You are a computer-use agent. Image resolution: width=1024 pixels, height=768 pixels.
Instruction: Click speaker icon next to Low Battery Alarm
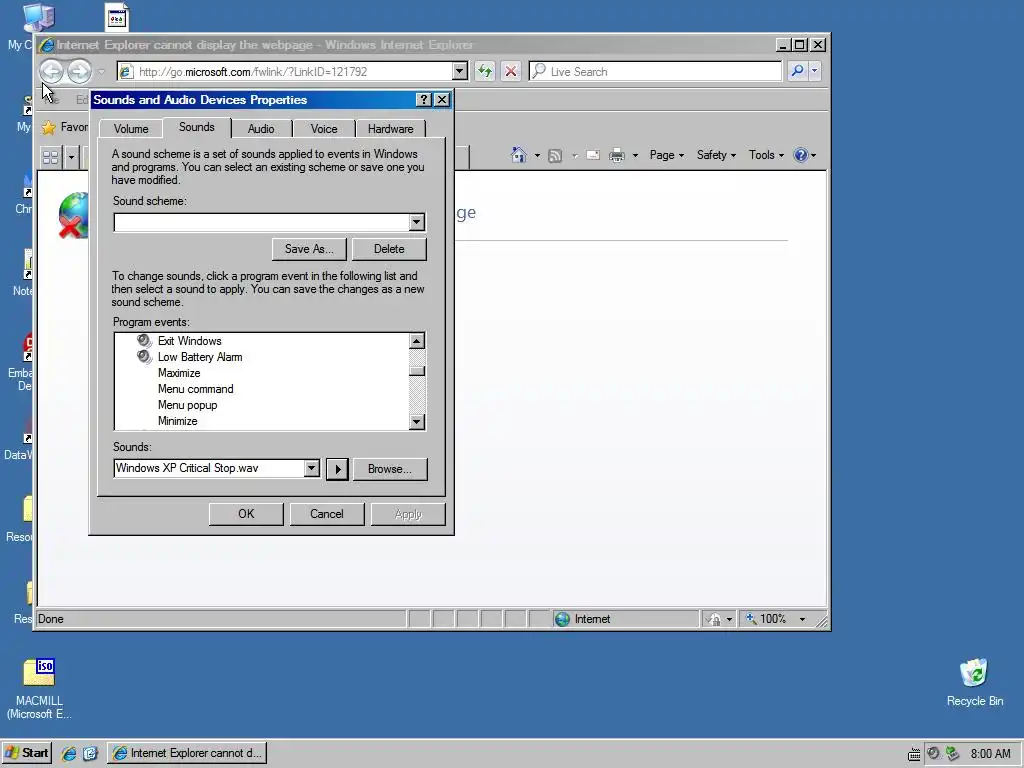pyautogui.click(x=144, y=357)
